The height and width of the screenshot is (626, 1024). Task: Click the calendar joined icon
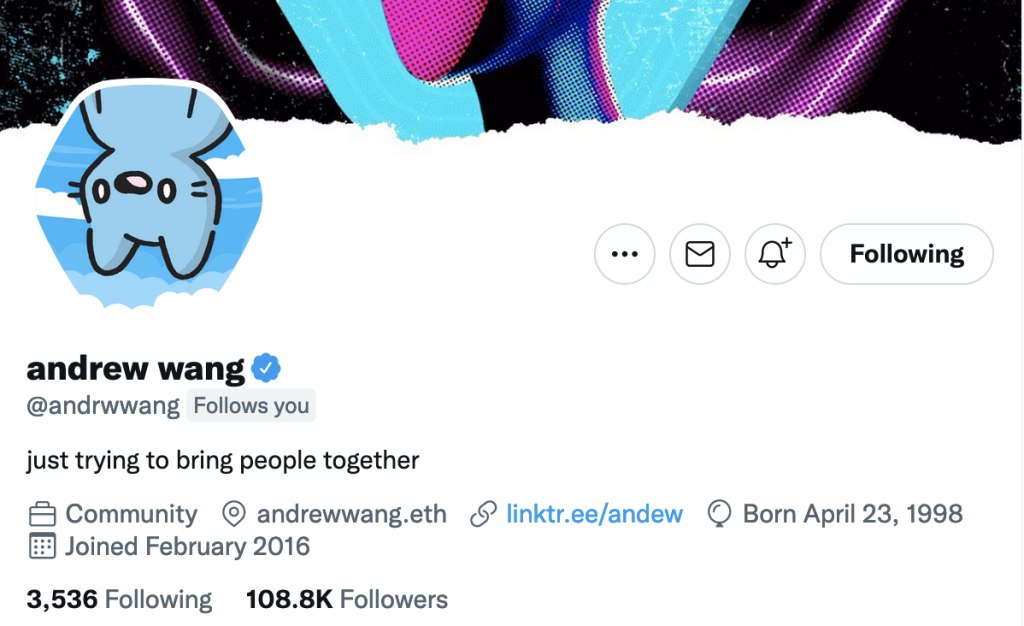tap(42, 547)
